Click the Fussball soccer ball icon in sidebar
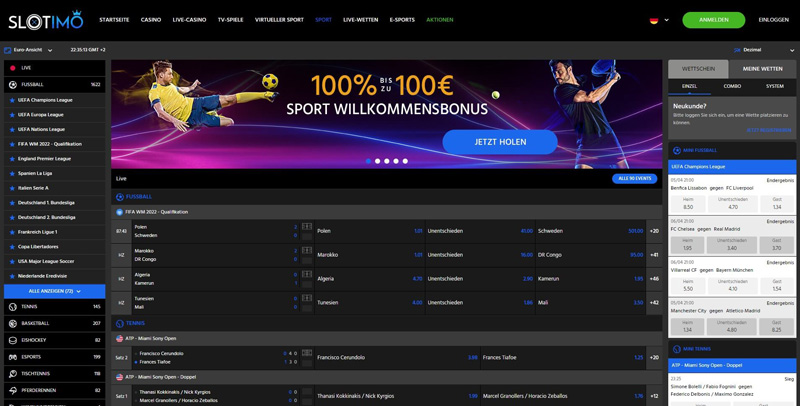 point(13,85)
